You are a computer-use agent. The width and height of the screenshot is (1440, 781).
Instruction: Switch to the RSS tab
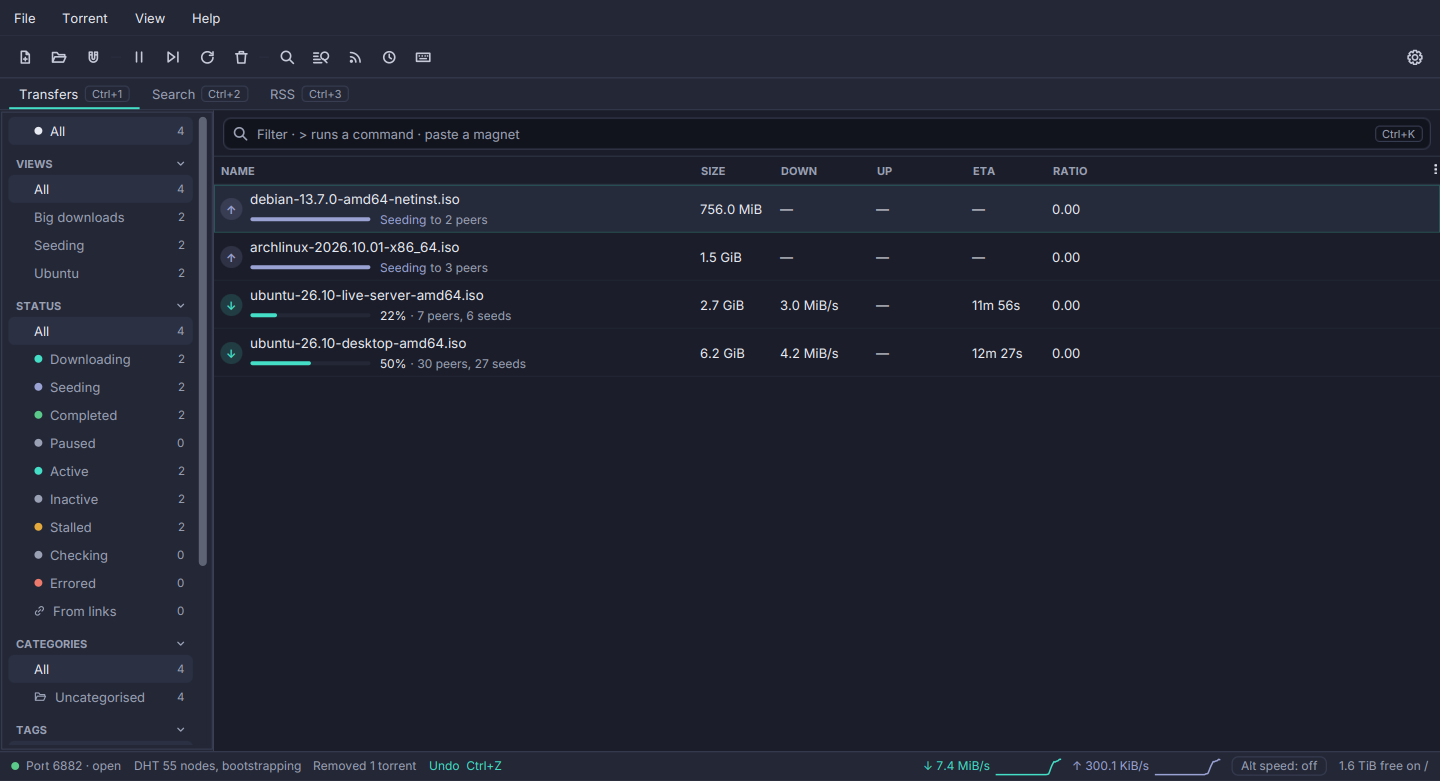pos(308,94)
